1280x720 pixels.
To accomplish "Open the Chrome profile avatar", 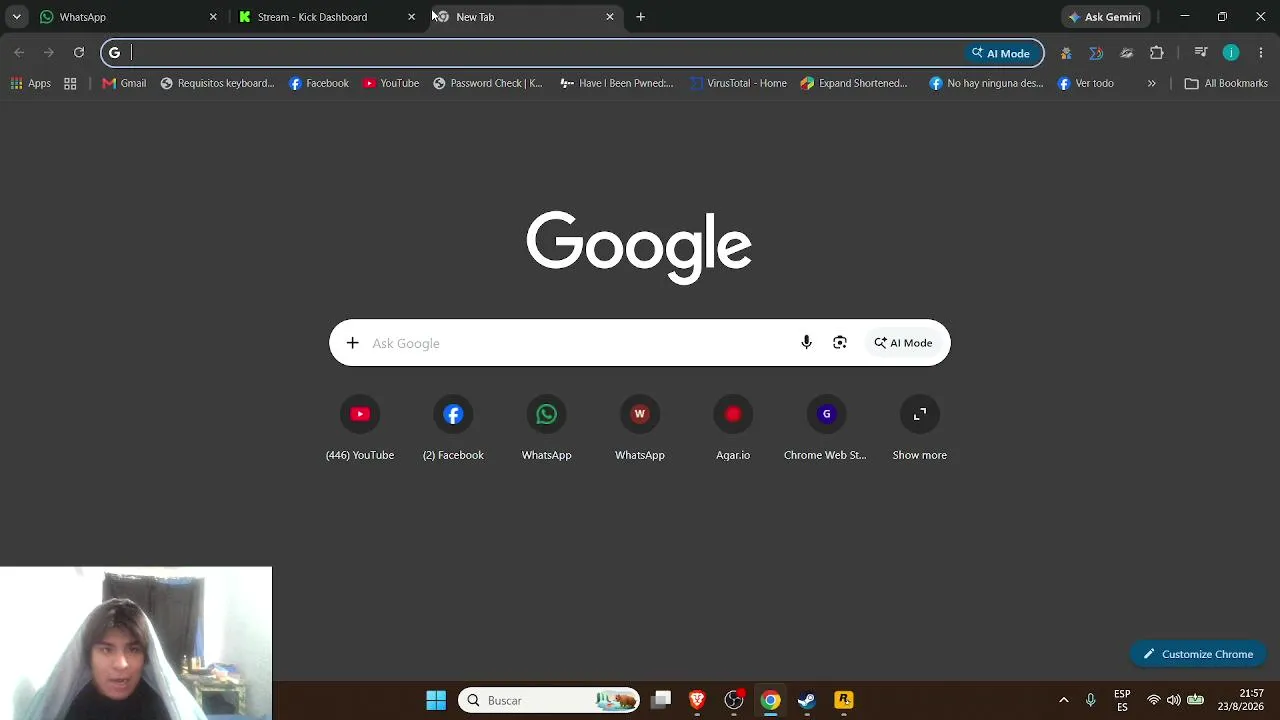I will [1231, 53].
